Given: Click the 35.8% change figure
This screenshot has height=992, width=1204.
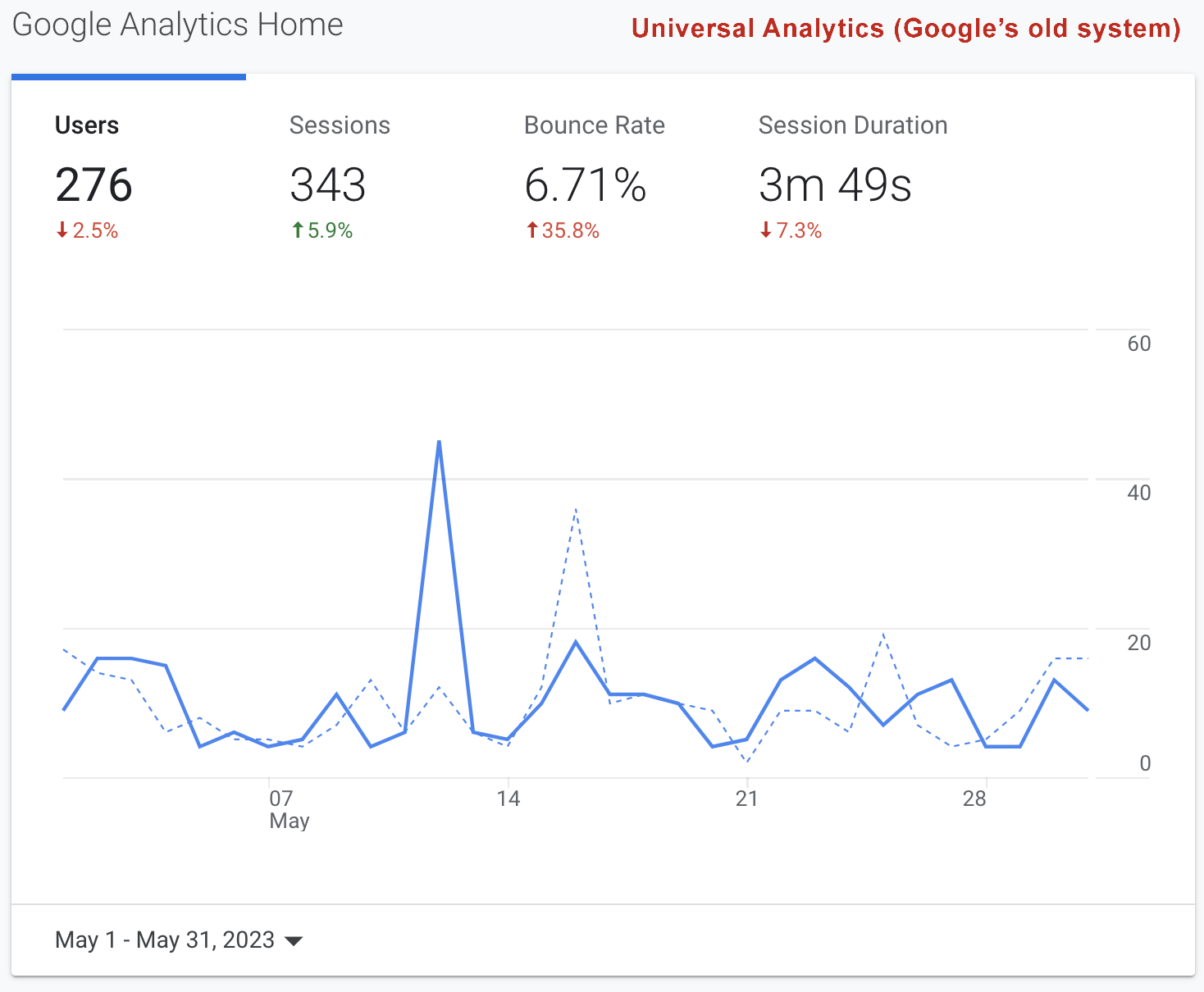Looking at the screenshot, I should 571,231.
